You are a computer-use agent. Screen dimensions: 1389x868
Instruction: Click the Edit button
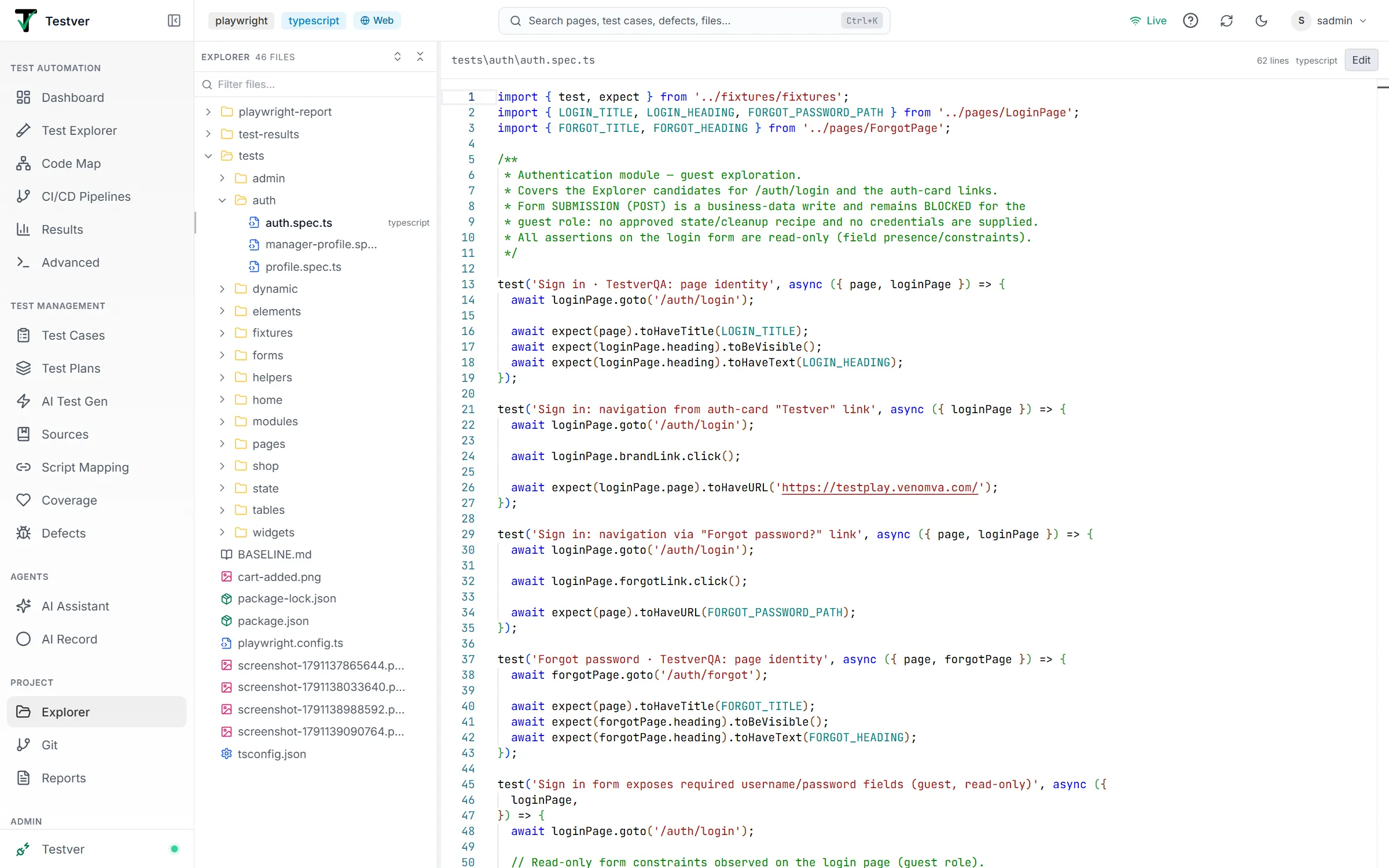[x=1361, y=60]
